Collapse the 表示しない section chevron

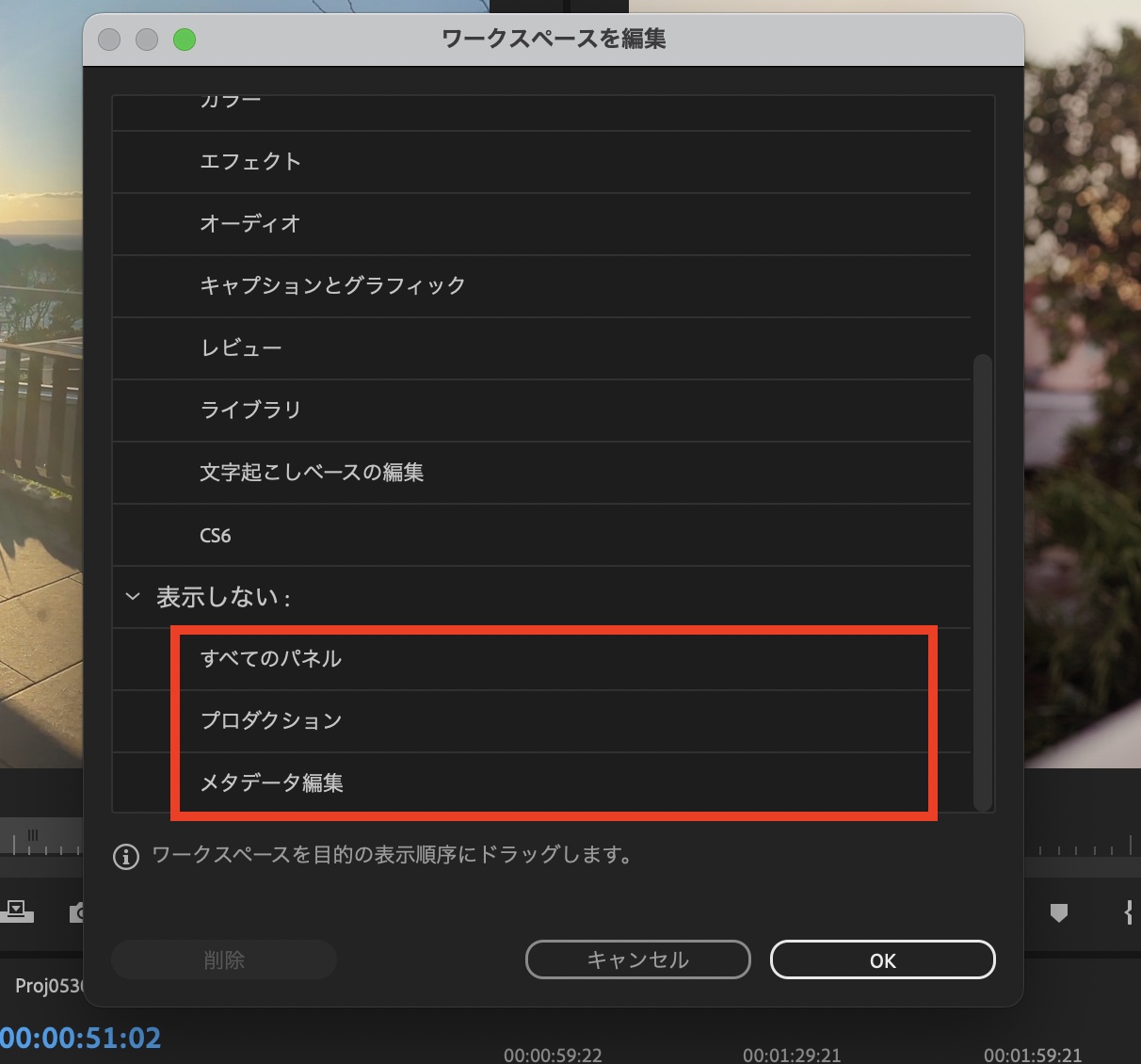click(x=133, y=596)
